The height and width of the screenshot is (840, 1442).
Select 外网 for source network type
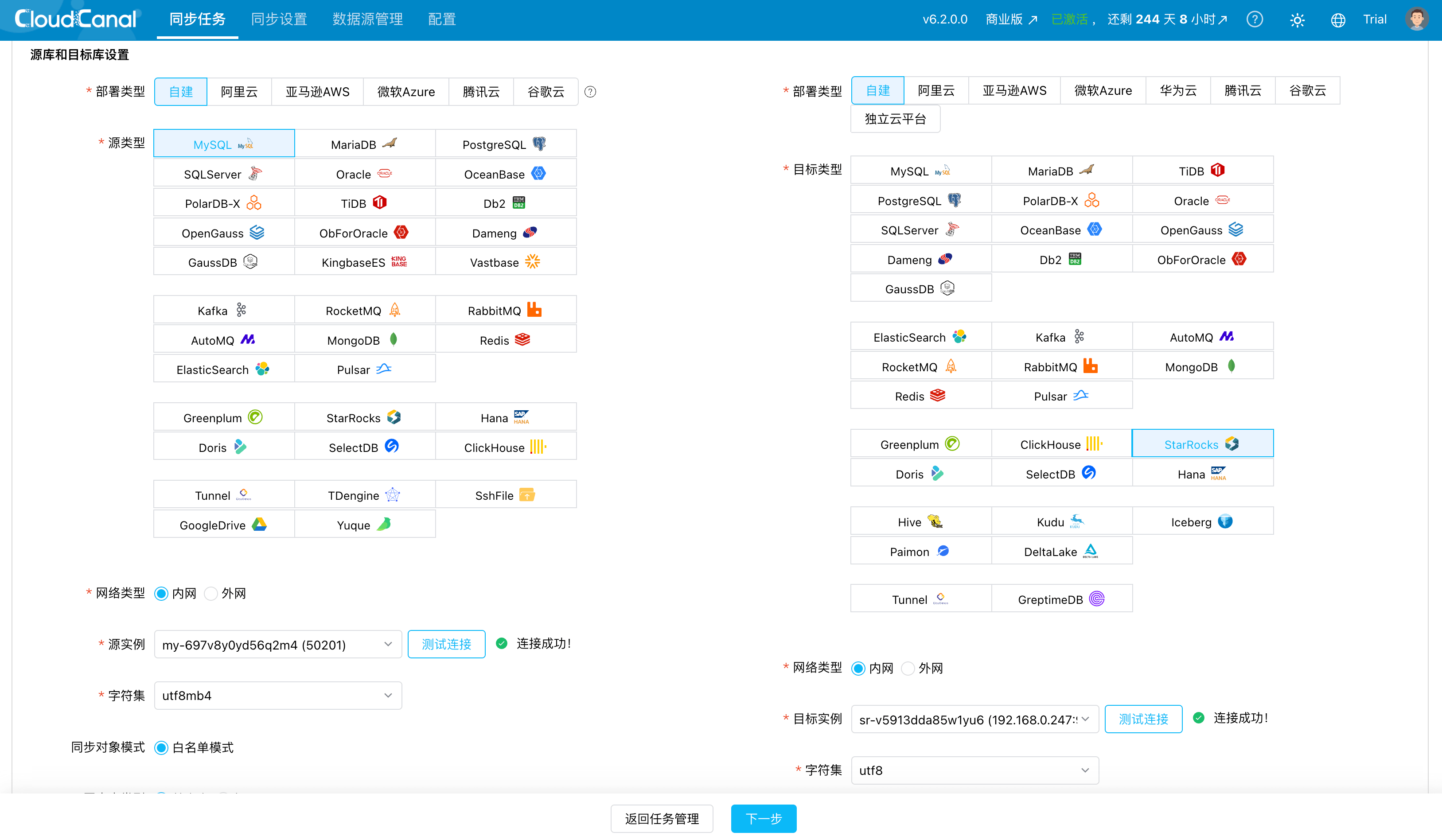[x=211, y=593]
